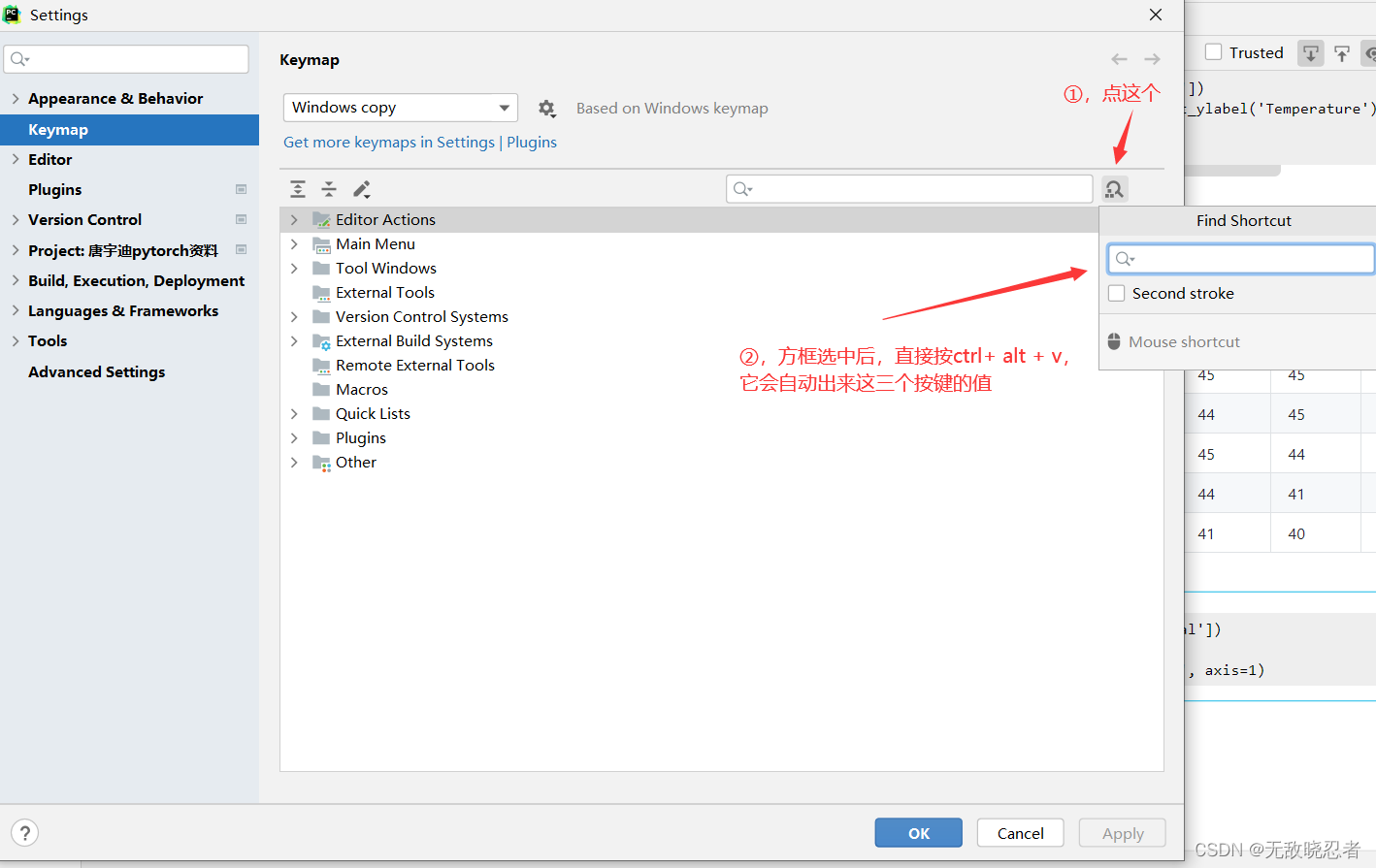Click the OK button
This screenshot has height=868, width=1376.
tap(918, 833)
